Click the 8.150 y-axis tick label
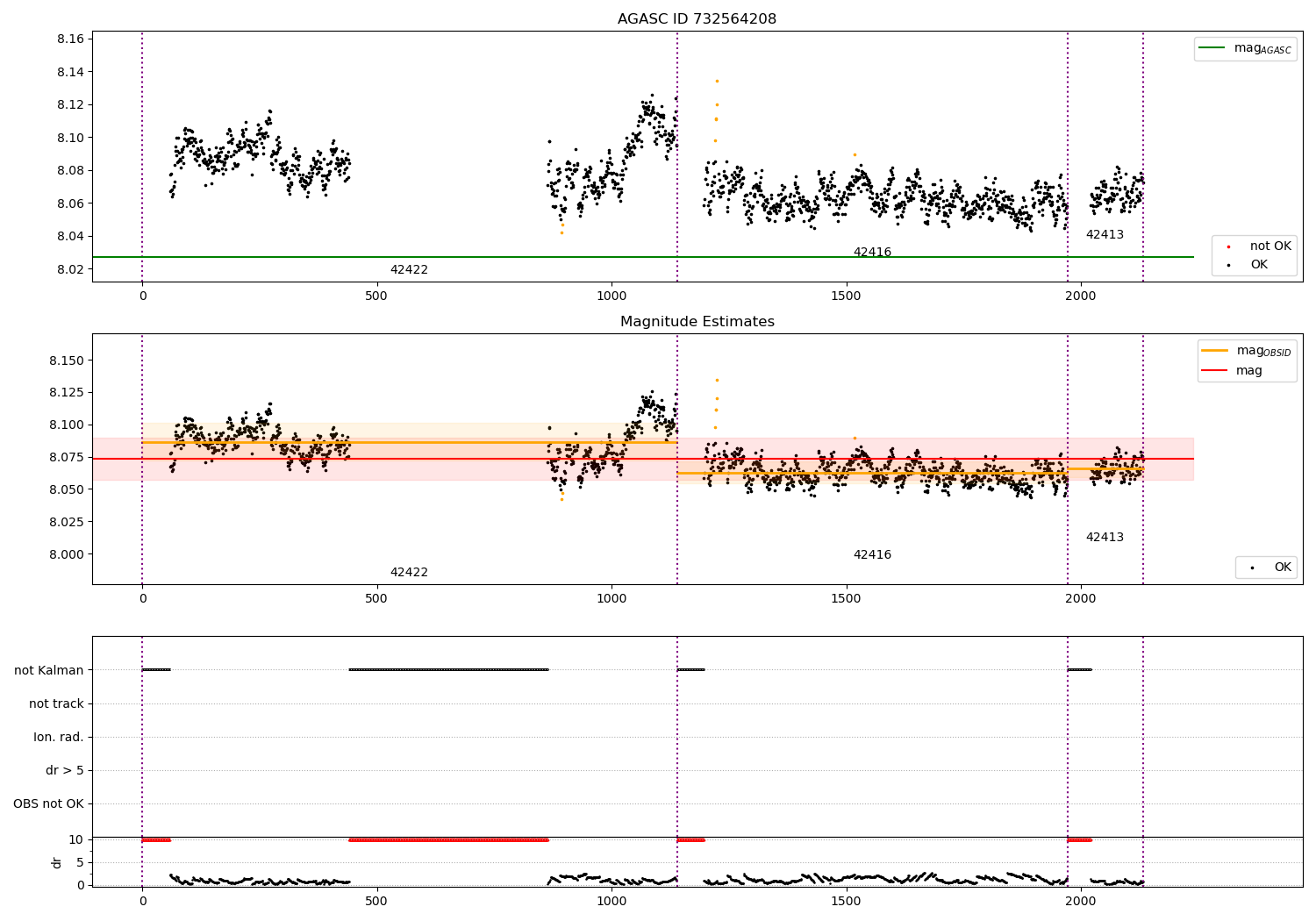Image resolution: width=1316 pixels, height=921 pixels. [x=67, y=361]
